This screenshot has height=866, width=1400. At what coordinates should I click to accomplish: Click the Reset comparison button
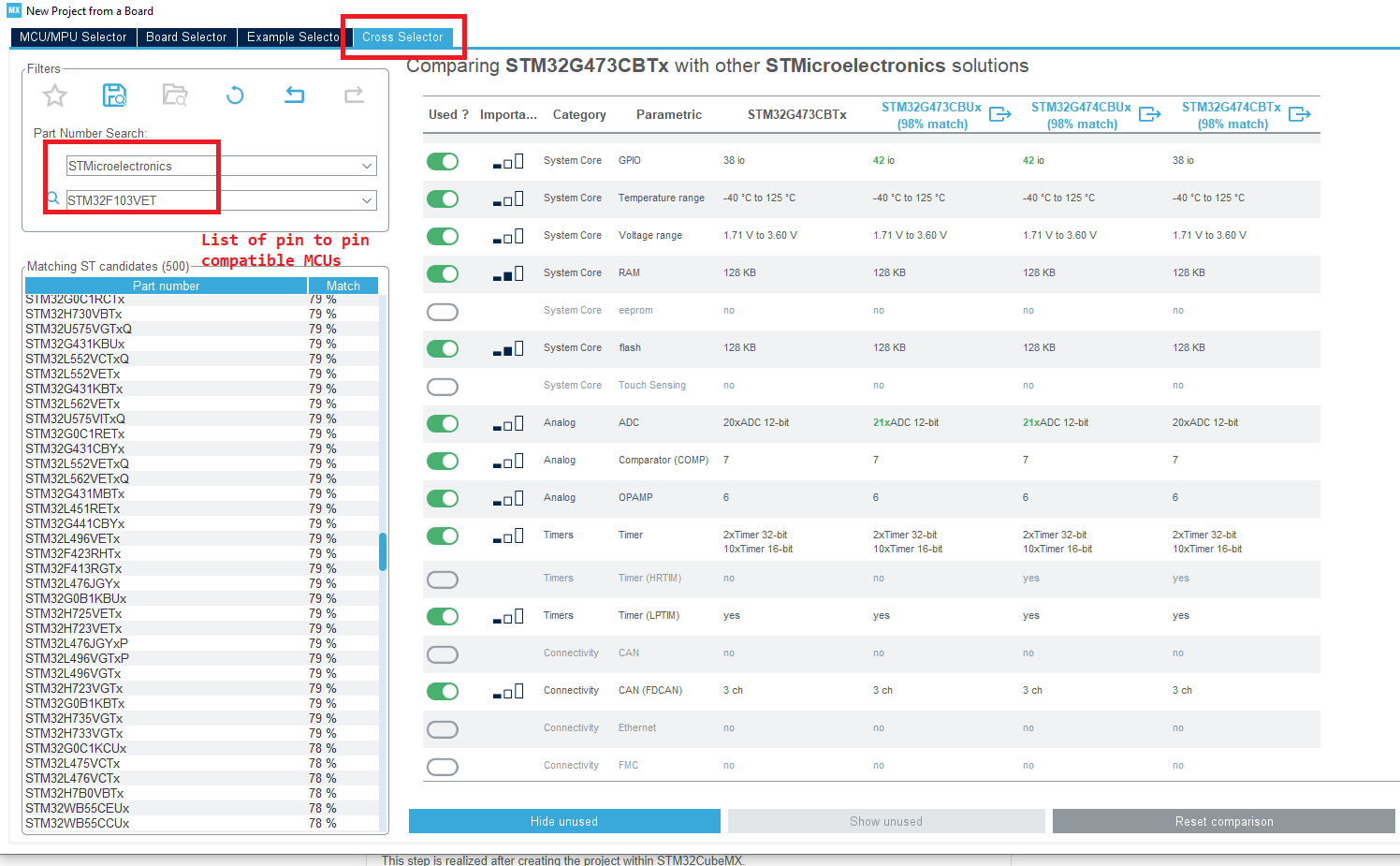(1223, 821)
